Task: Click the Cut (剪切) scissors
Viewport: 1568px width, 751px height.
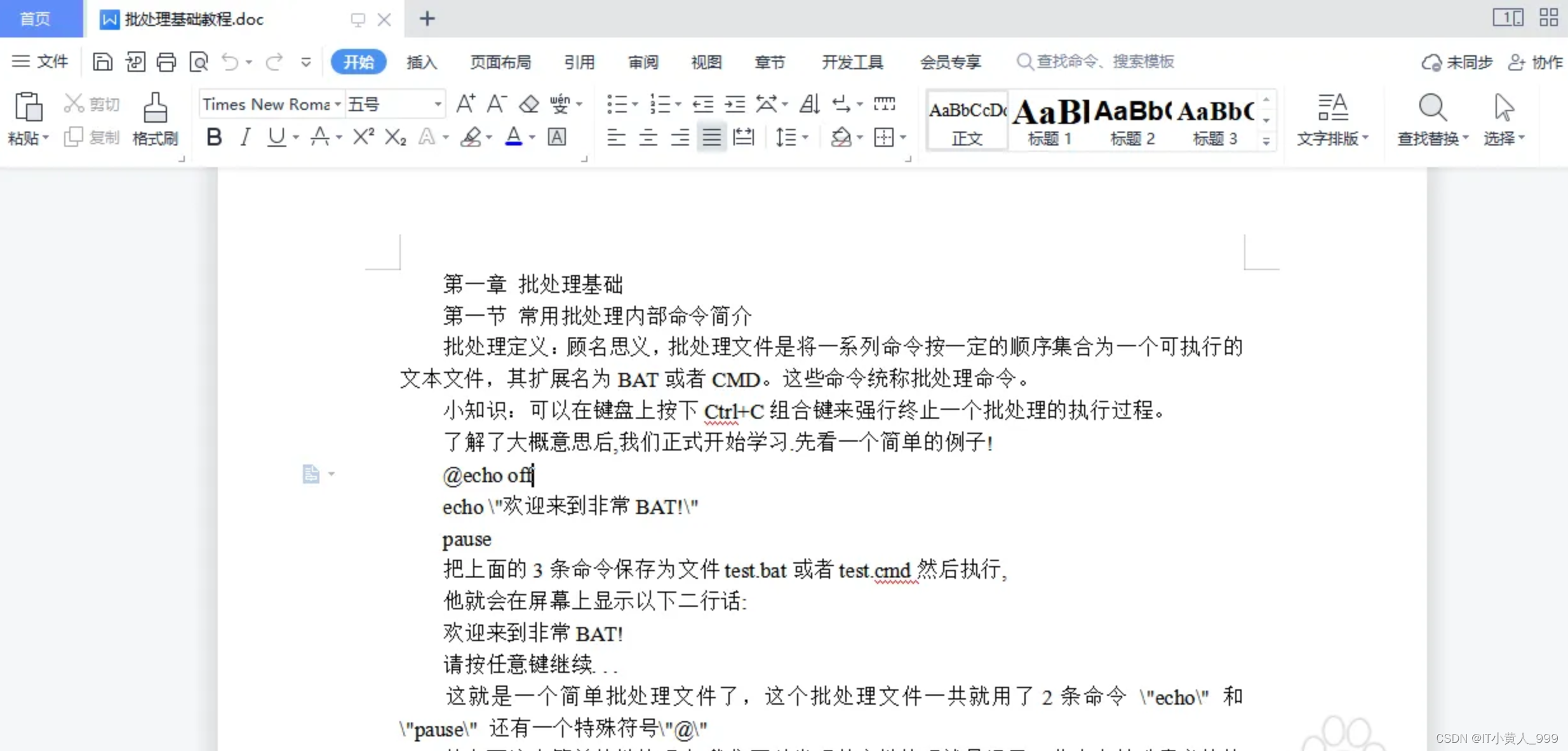Action: tap(92, 104)
